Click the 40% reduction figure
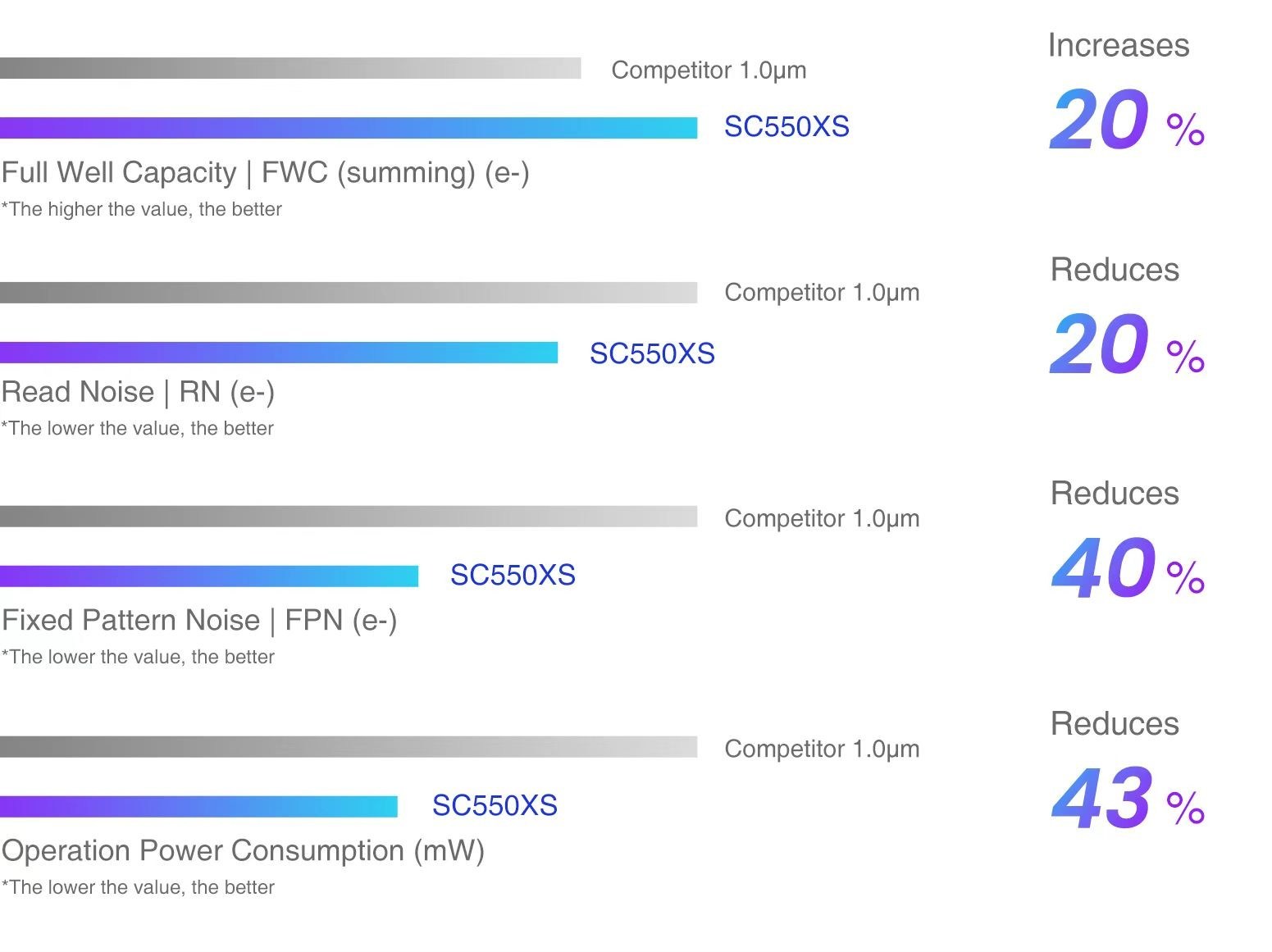1272x952 pixels. (1128, 568)
